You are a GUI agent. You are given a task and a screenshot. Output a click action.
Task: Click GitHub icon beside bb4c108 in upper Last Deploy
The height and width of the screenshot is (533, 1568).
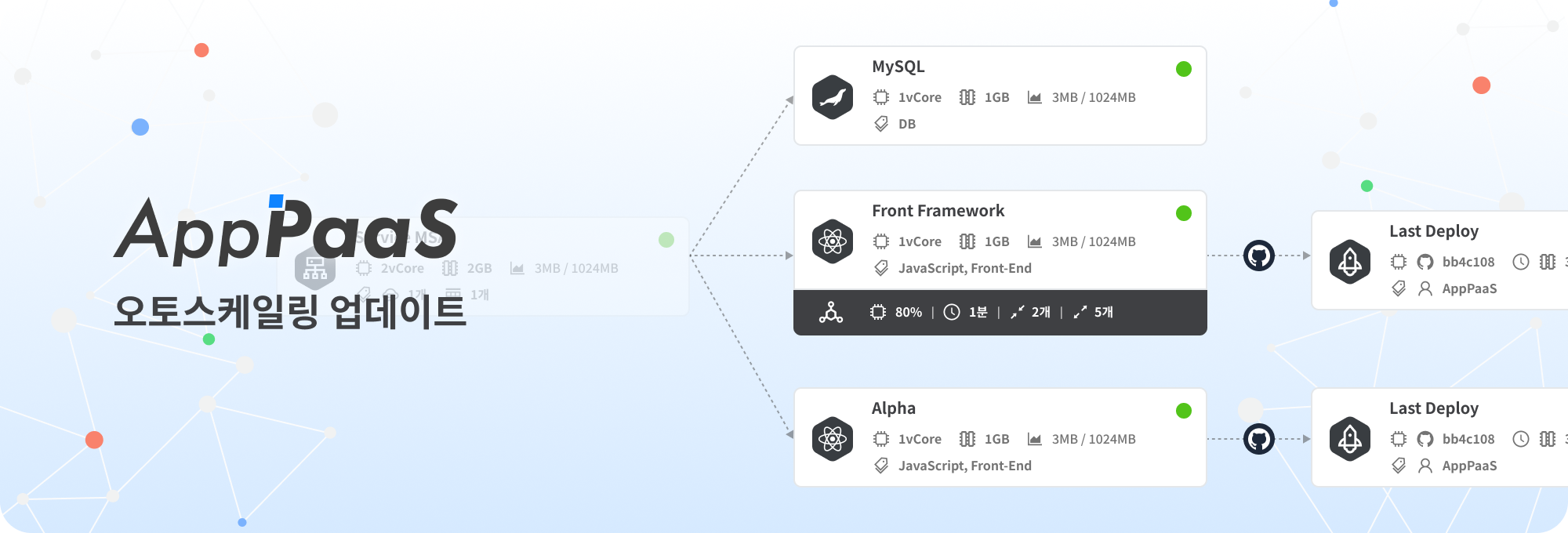click(1425, 262)
